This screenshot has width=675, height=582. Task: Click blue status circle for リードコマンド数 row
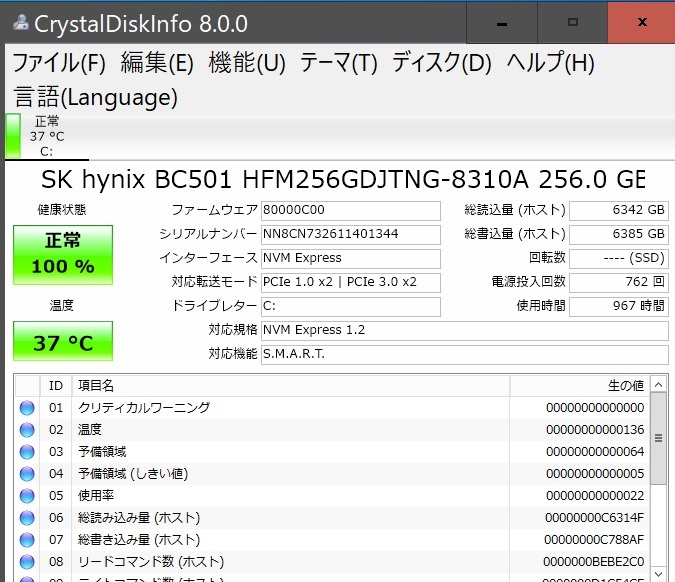click(27, 562)
